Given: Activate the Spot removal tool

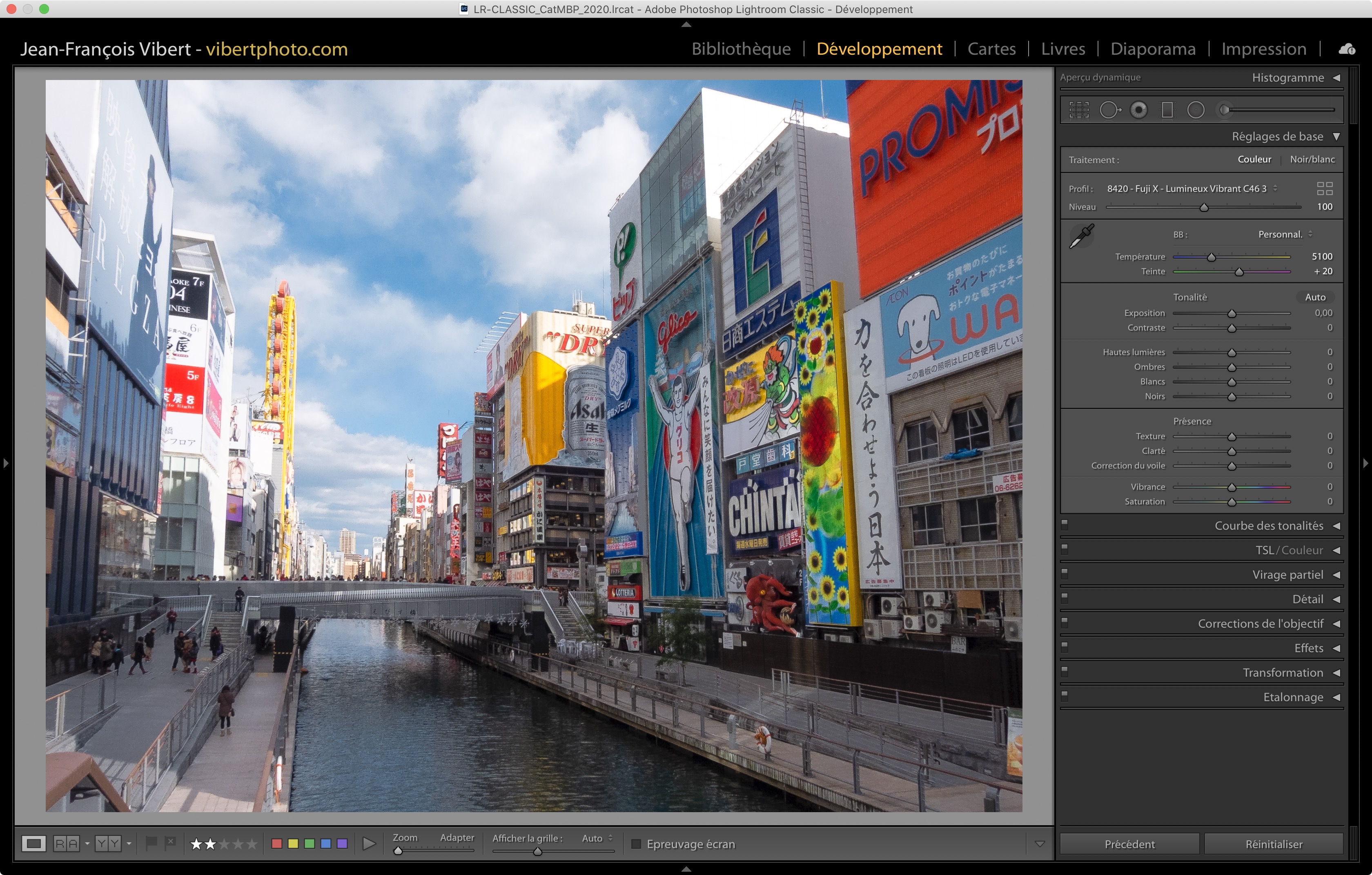Looking at the screenshot, I should tap(1109, 110).
